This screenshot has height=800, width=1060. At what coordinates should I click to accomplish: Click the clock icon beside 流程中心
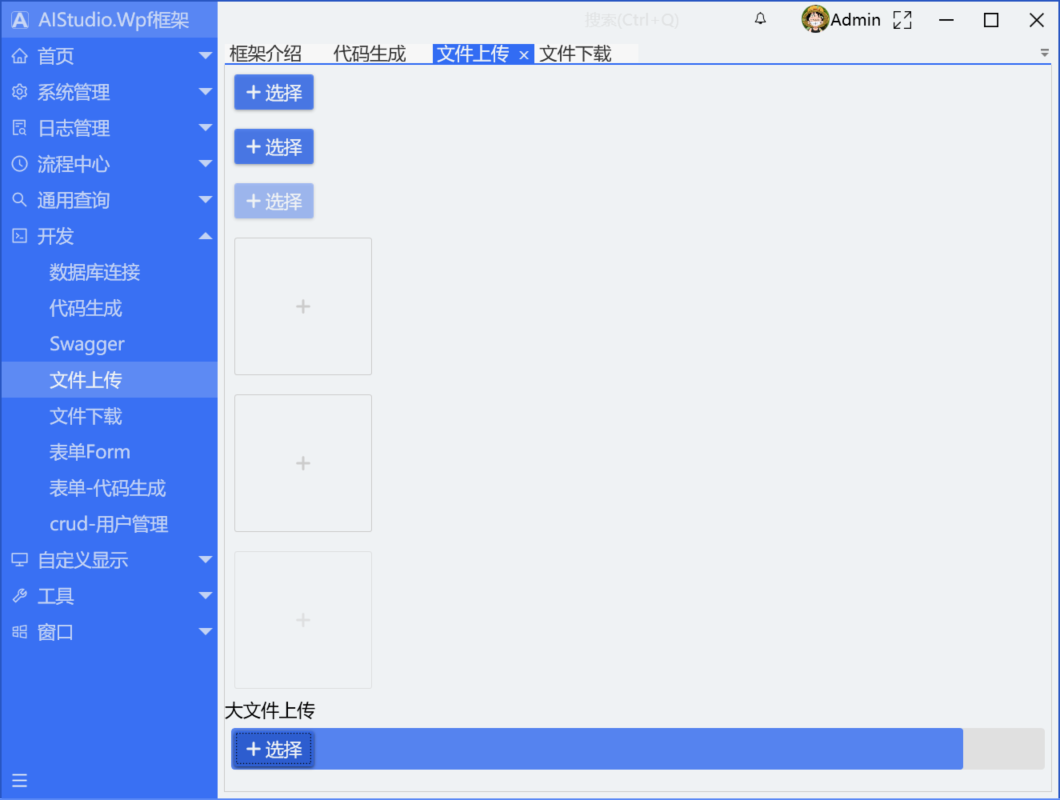point(20,164)
